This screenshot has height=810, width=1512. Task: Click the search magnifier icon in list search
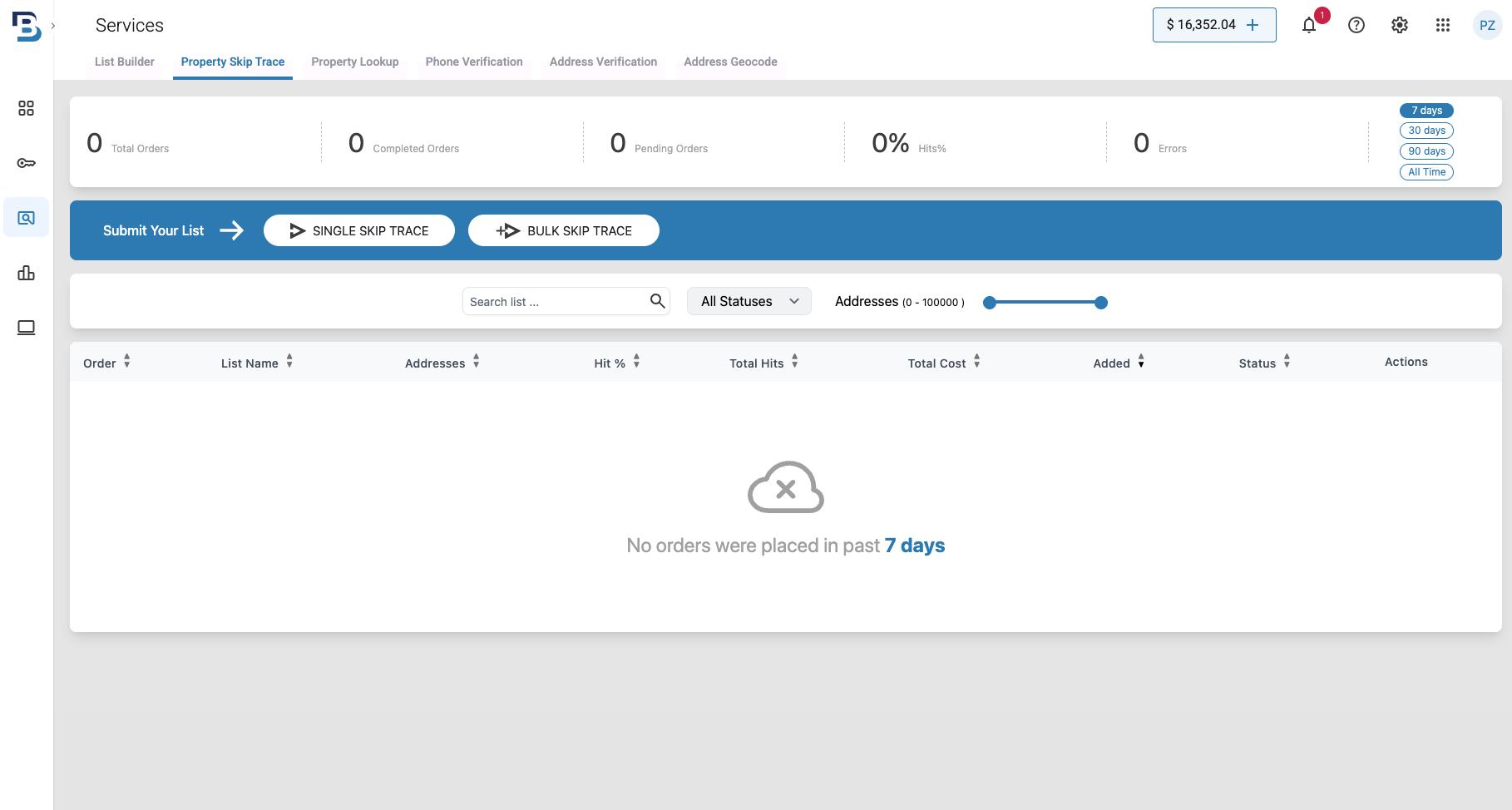[x=657, y=301]
